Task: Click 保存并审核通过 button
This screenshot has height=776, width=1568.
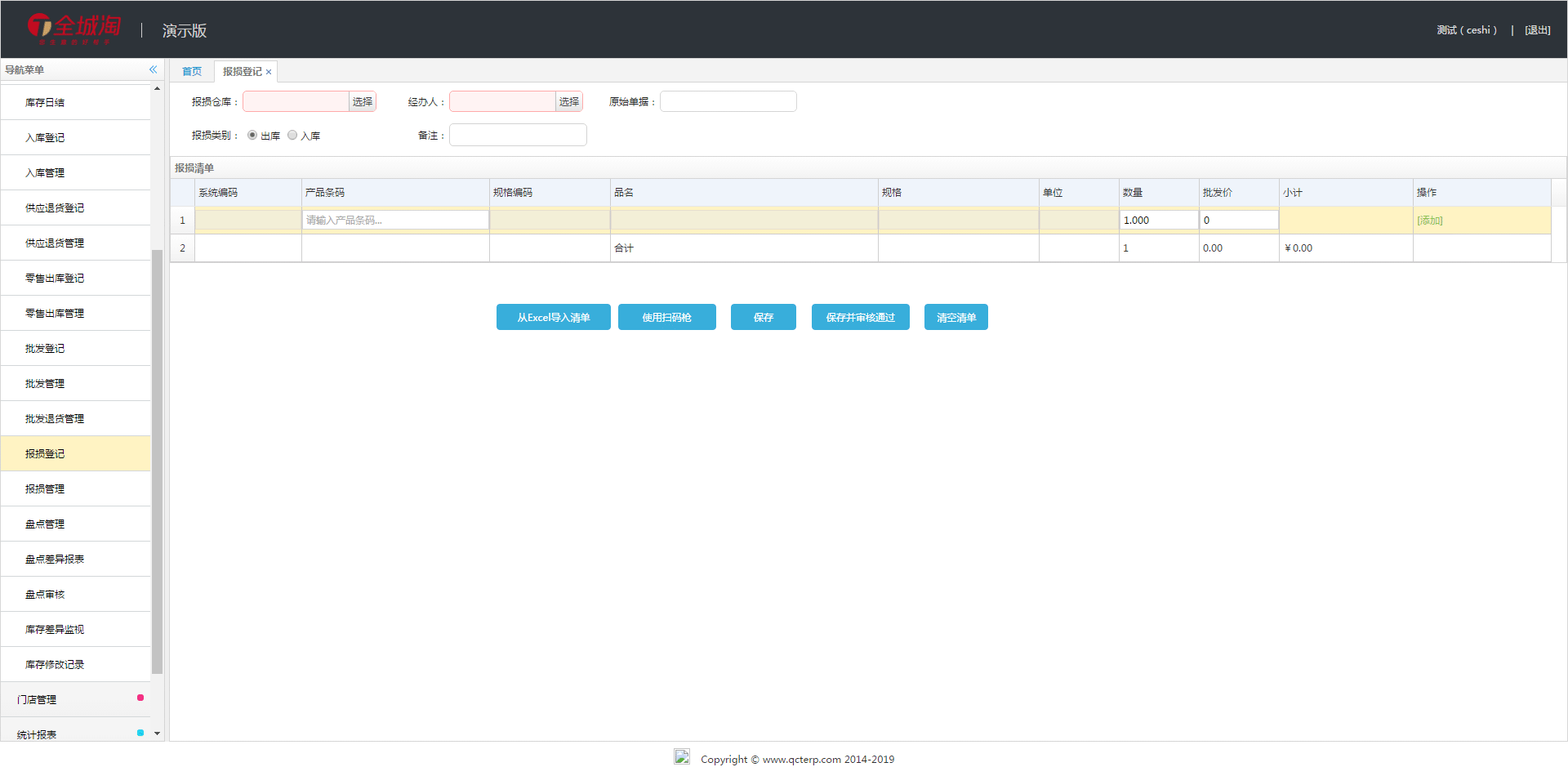Action: [x=860, y=317]
